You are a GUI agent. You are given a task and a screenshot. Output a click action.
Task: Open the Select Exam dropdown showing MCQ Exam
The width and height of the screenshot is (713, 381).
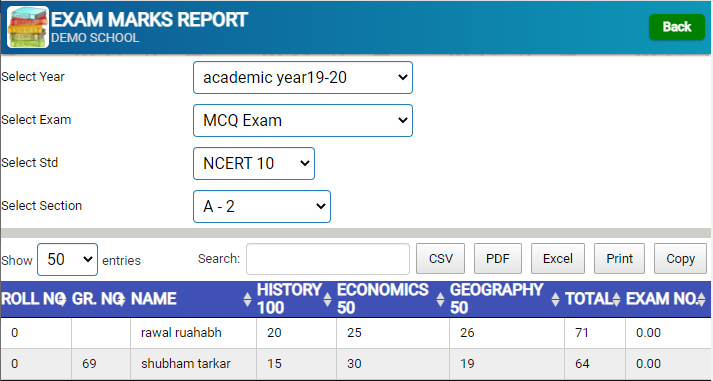(303, 120)
